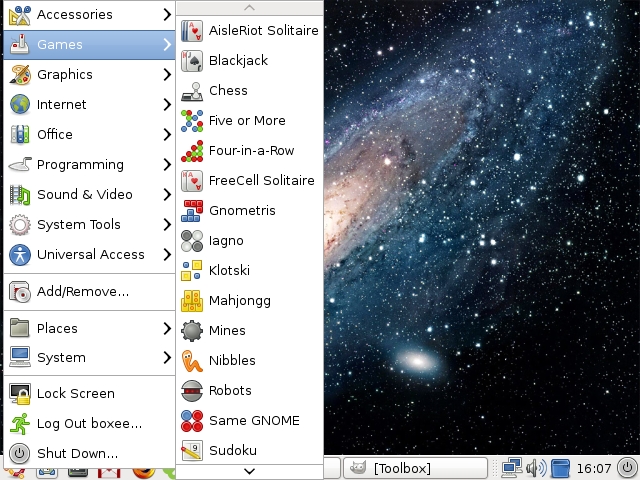640x480 pixels.
Task: Launch the Mines game
Action: (x=249, y=331)
